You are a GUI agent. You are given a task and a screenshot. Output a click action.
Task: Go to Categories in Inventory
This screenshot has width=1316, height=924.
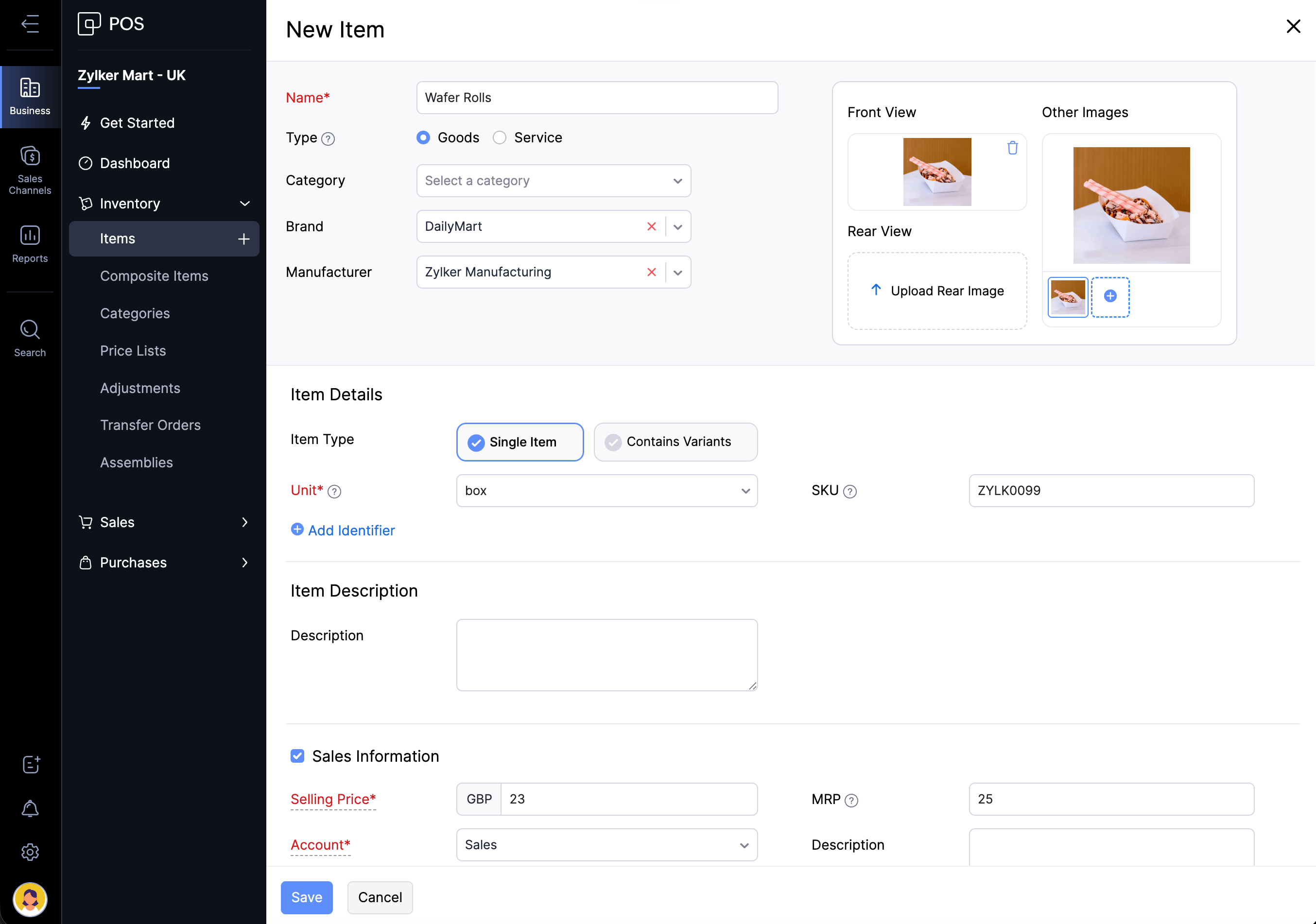tap(135, 313)
